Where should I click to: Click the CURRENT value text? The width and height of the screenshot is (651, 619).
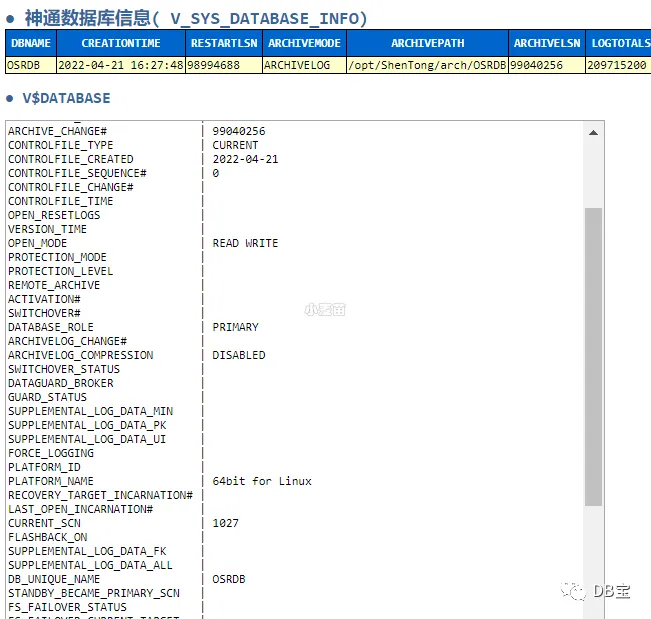[235, 145]
